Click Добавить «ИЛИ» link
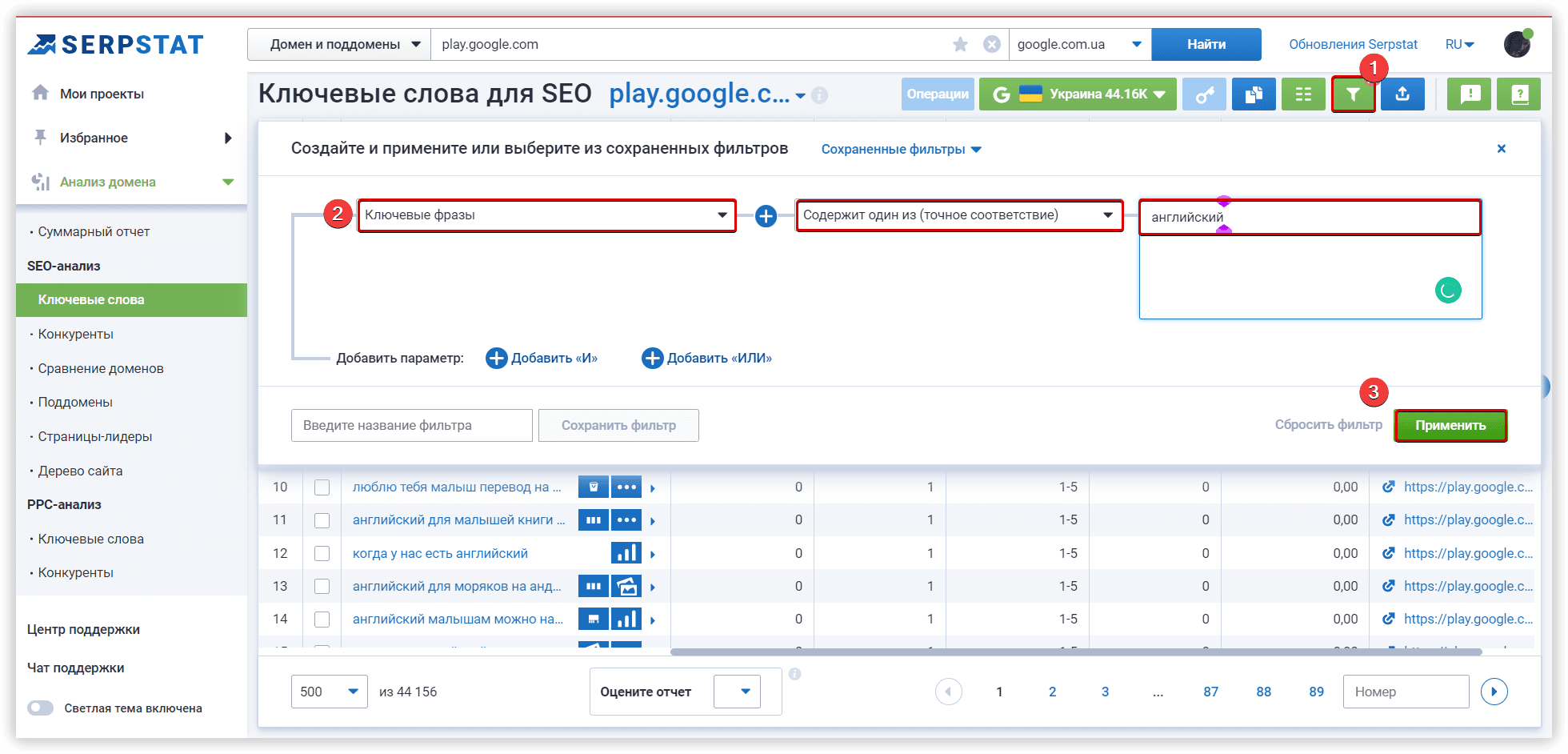The image size is (1568, 754). click(x=707, y=359)
